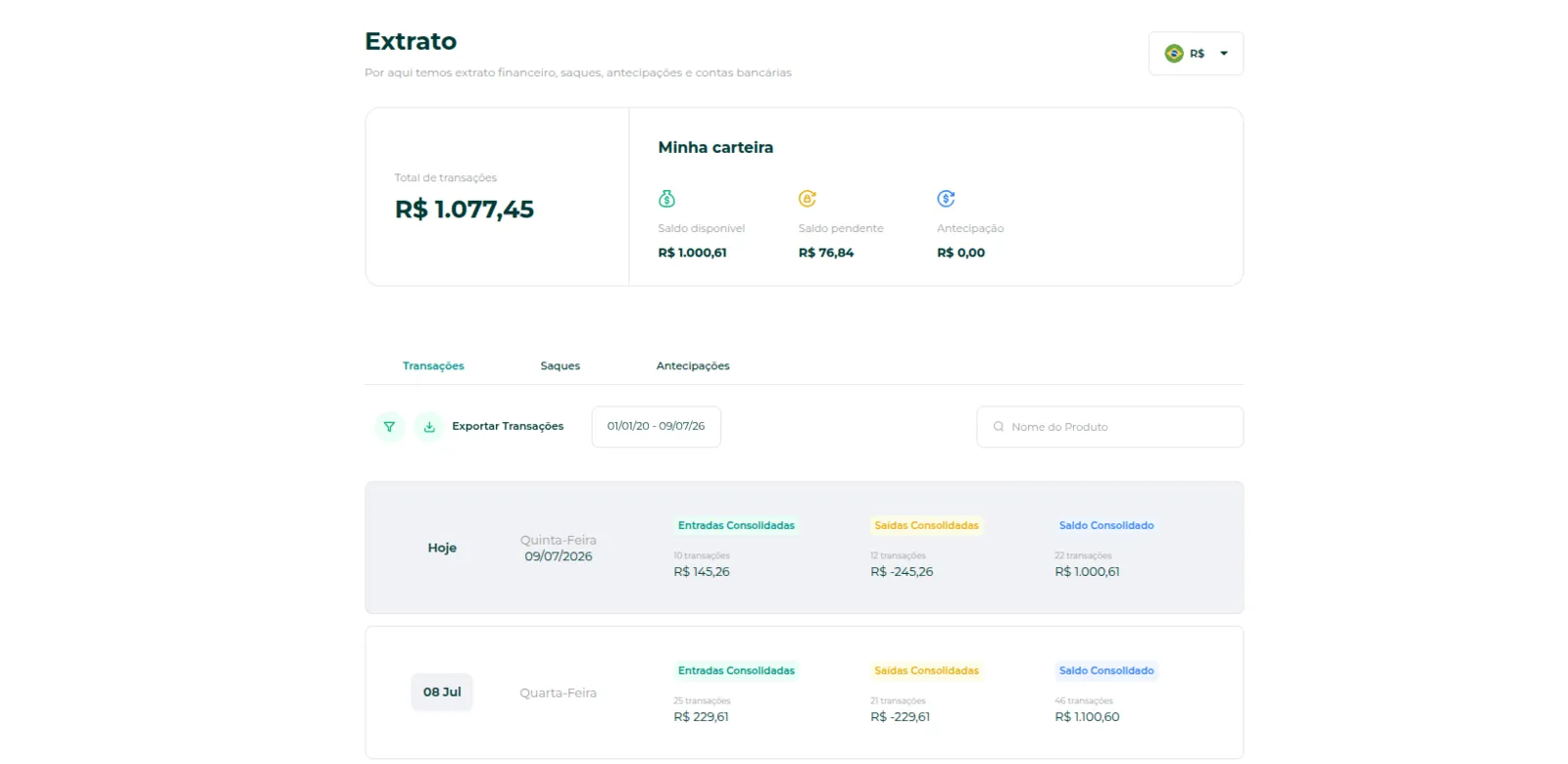The image size is (1568, 764).
Task: Click the Minha carteira heading
Action: [x=715, y=148]
